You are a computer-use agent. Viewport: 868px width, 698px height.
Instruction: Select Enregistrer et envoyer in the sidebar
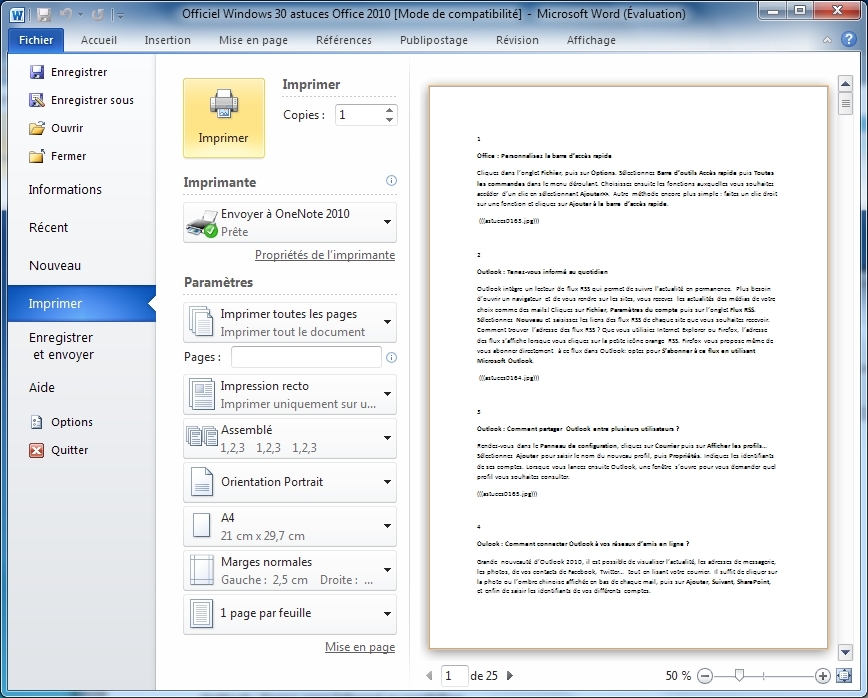pyautogui.click(x=82, y=346)
